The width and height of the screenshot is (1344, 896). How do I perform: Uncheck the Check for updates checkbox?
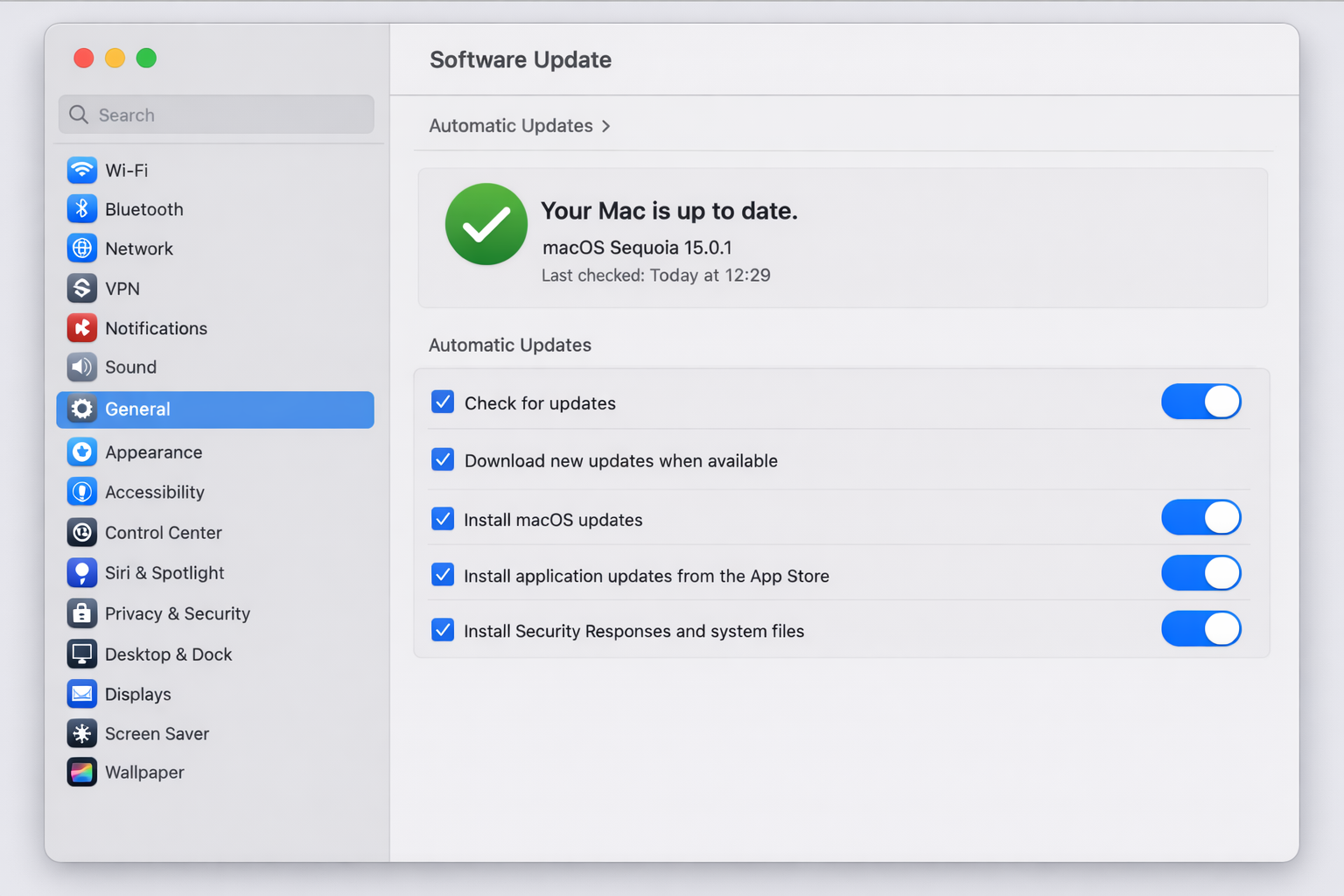(443, 402)
